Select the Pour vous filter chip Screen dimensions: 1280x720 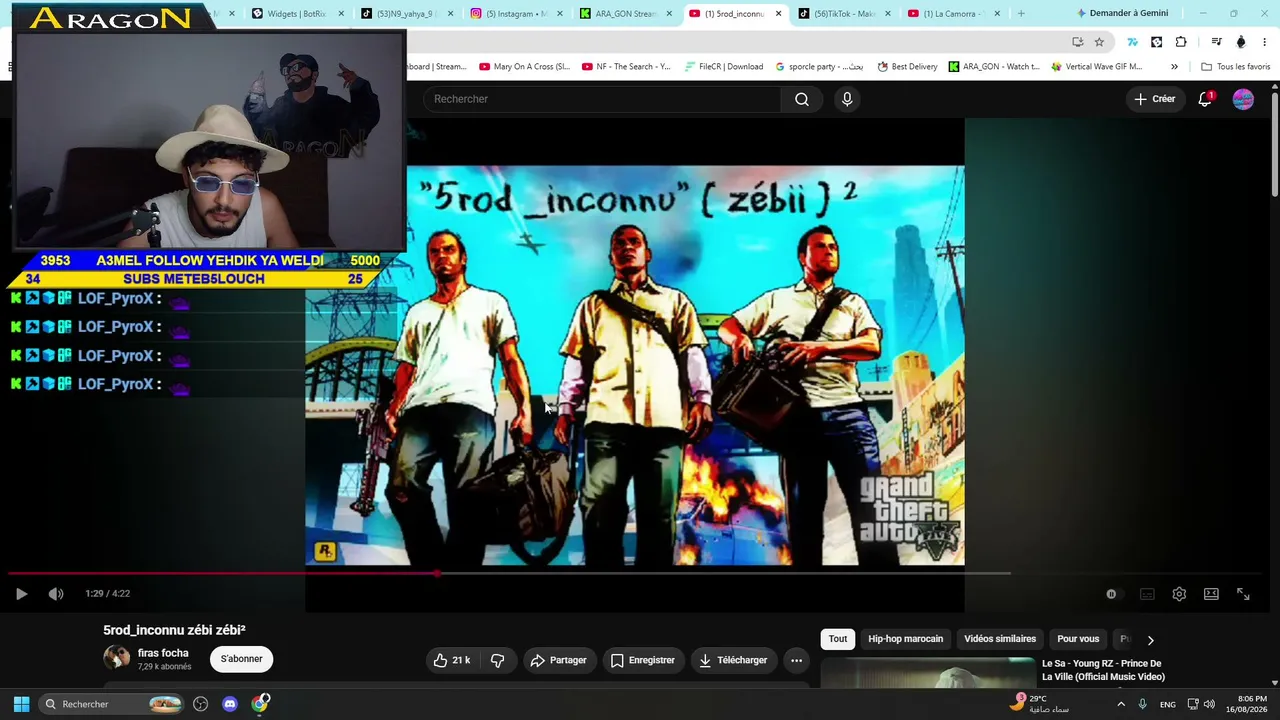1078,639
